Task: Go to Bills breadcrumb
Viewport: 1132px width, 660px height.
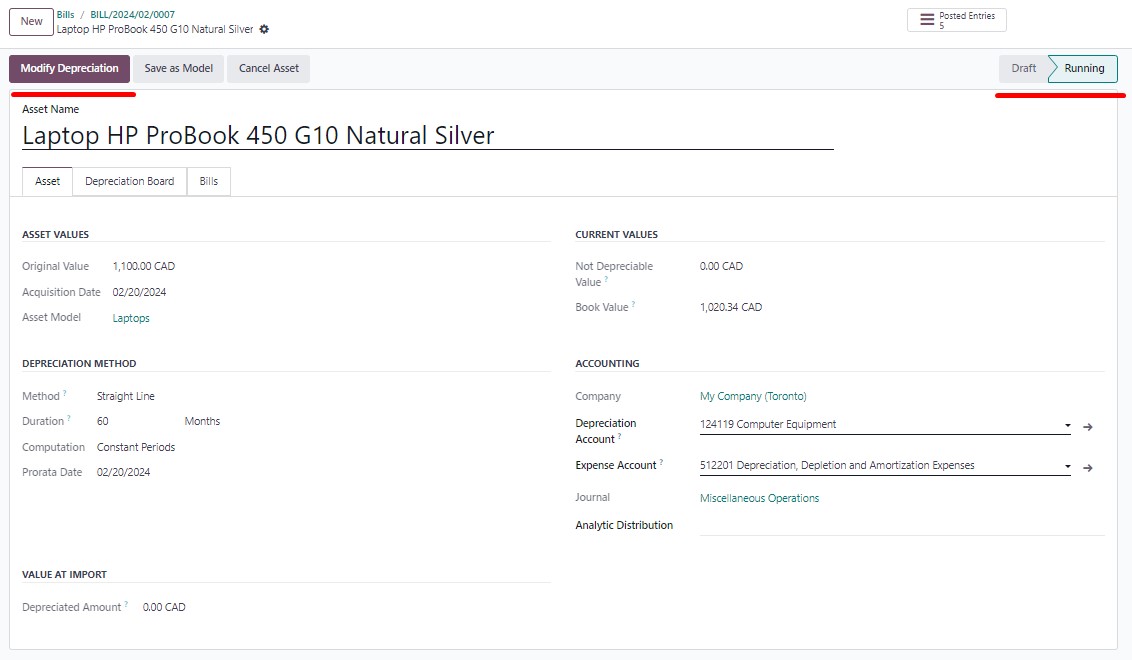Action: (66, 14)
